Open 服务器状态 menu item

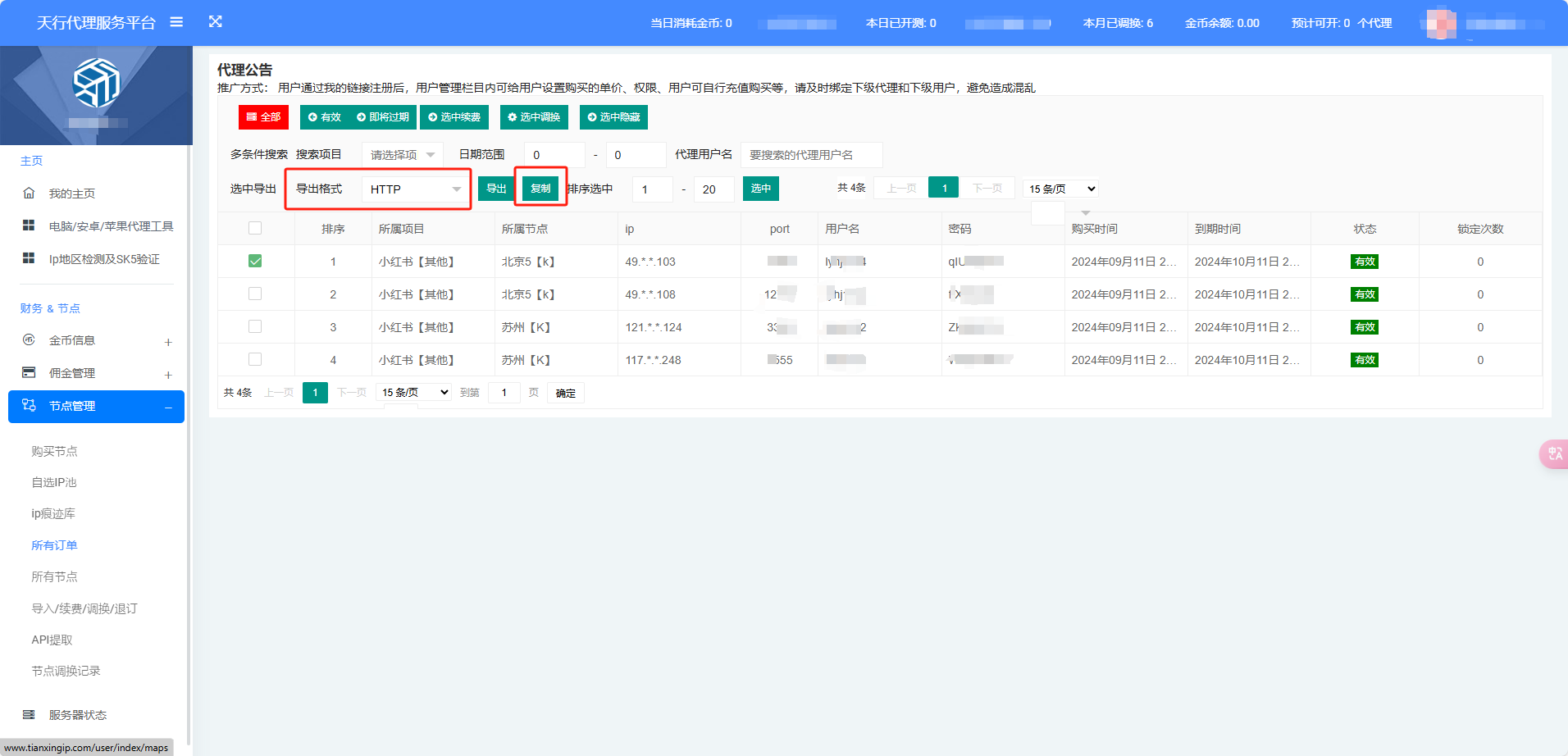[x=78, y=715]
